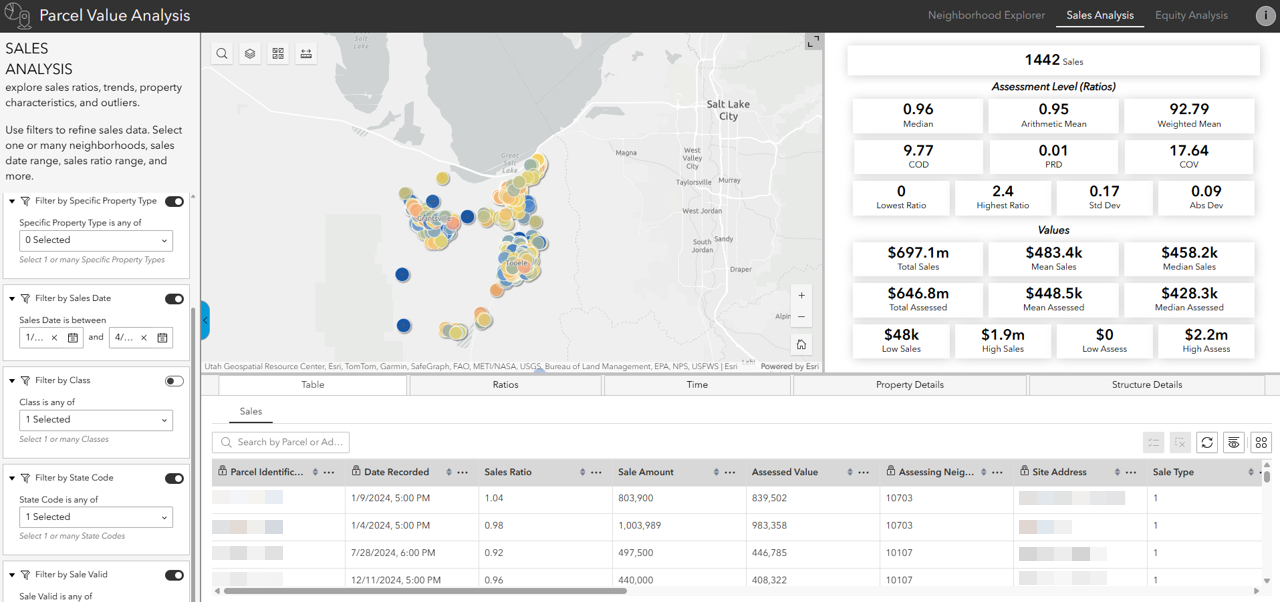
Task: Disable the Filter by Specific Property Type toggle
Action: coord(174,201)
